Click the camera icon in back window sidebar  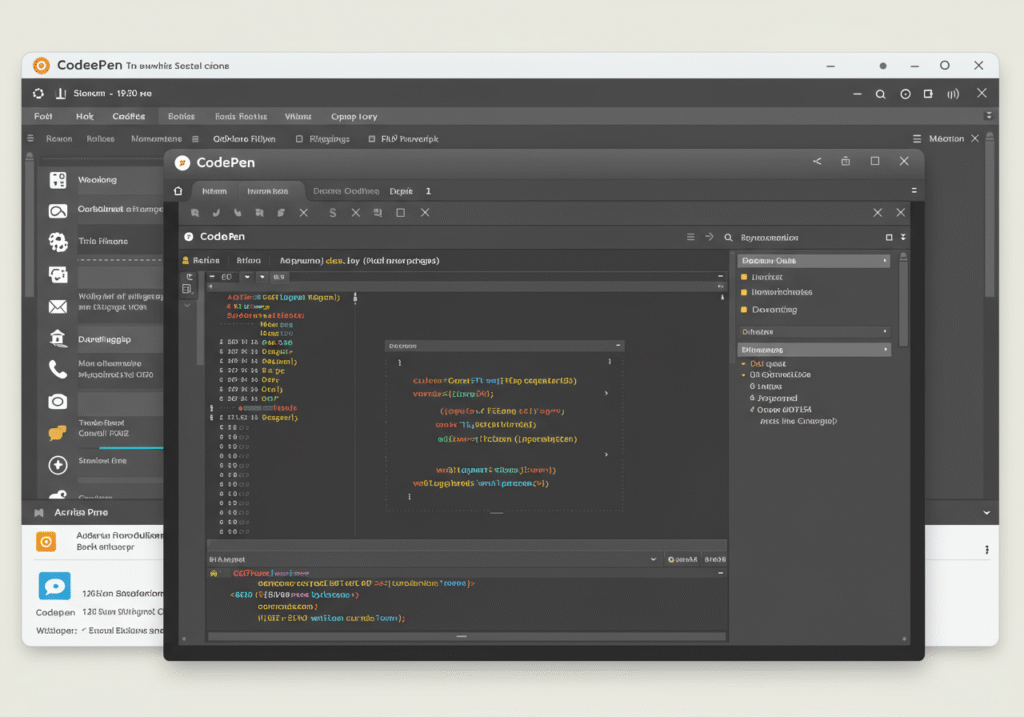click(58, 401)
